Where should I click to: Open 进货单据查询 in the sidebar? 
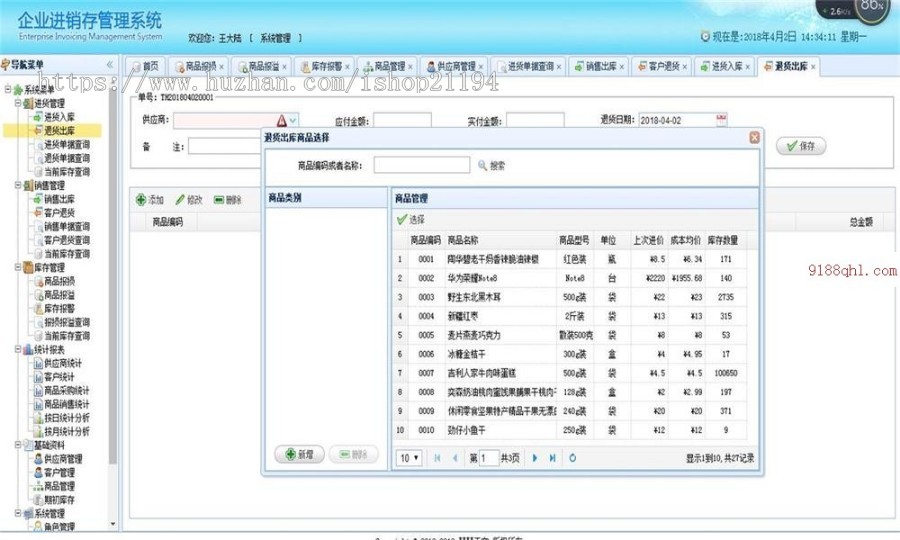[x=67, y=145]
